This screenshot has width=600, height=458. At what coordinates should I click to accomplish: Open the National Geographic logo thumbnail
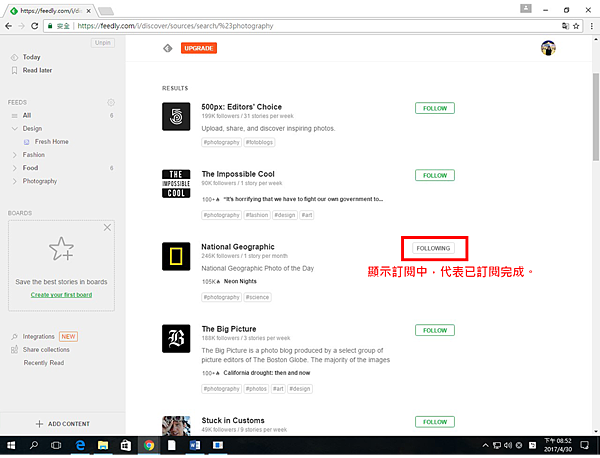point(176,256)
